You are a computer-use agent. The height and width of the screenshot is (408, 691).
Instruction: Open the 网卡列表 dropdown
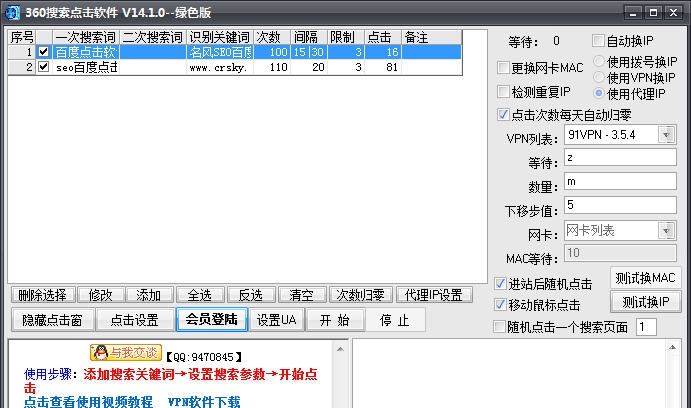[x=666, y=230]
